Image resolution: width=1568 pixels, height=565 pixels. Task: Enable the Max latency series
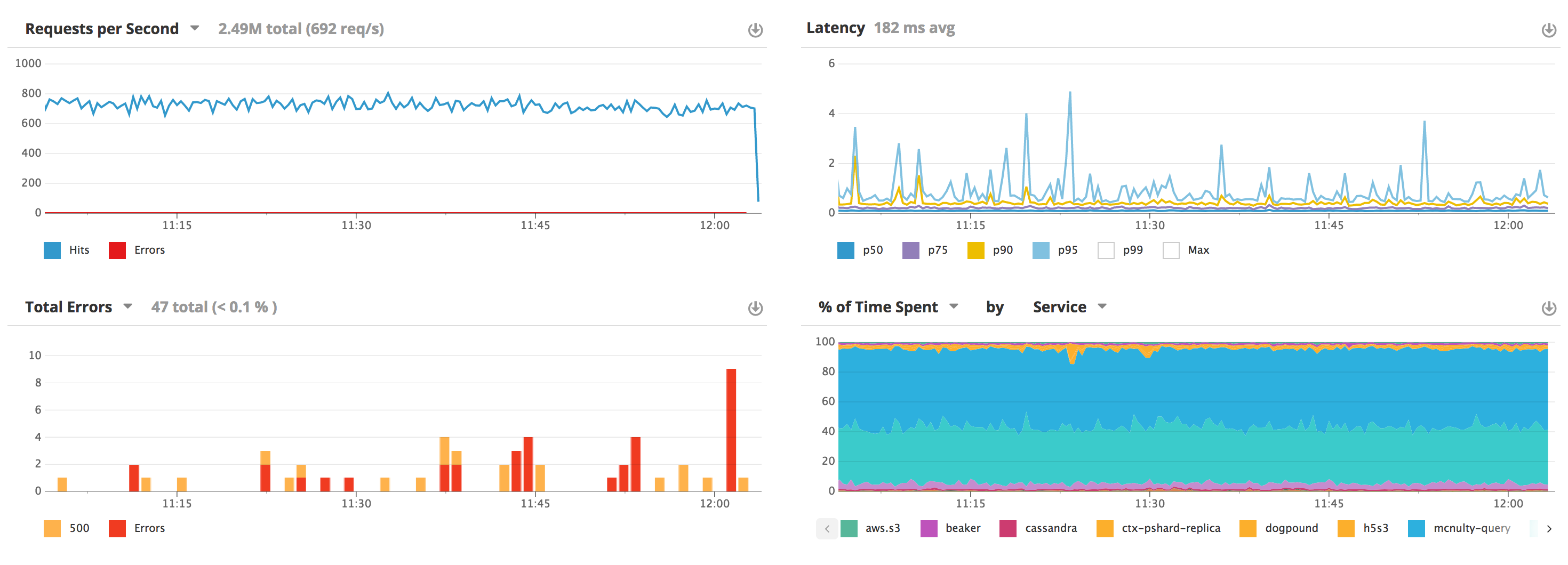pos(1186,250)
